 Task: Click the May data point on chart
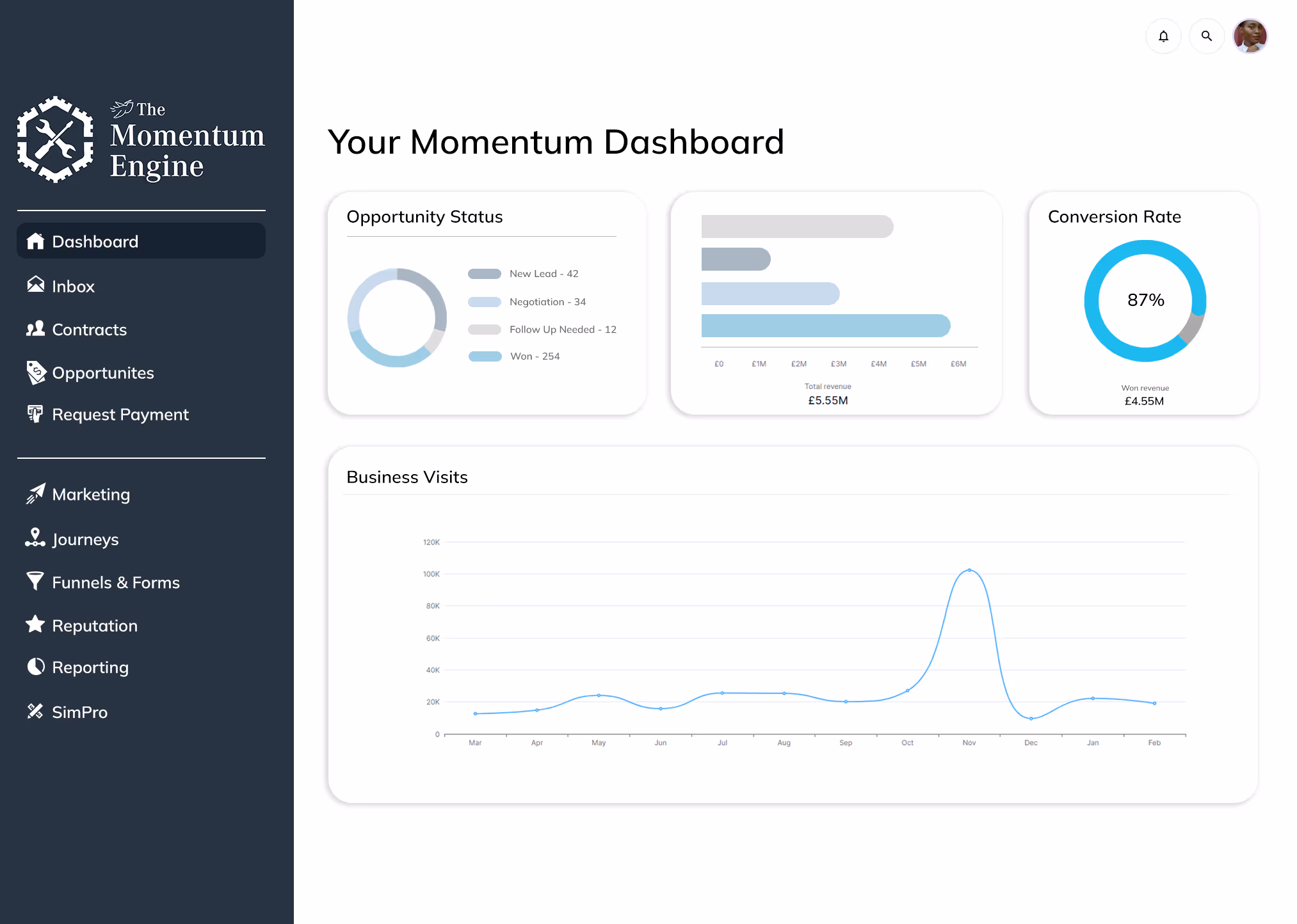click(x=599, y=696)
